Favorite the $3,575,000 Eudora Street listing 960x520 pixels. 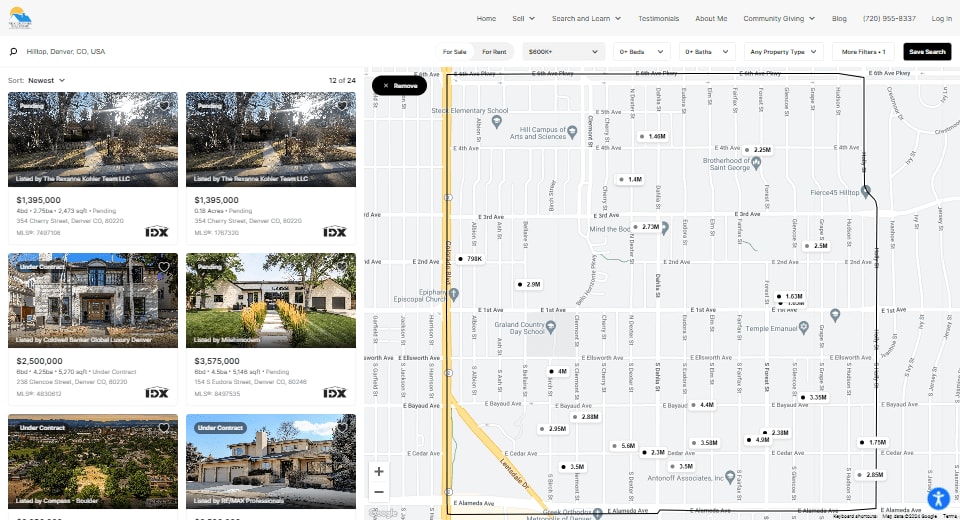(342, 267)
